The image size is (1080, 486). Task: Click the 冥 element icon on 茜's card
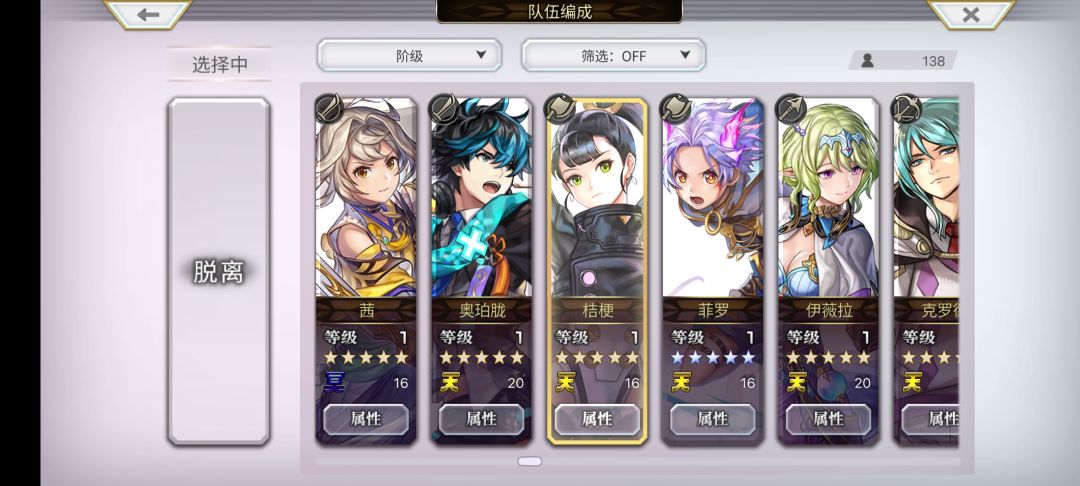[x=334, y=382]
